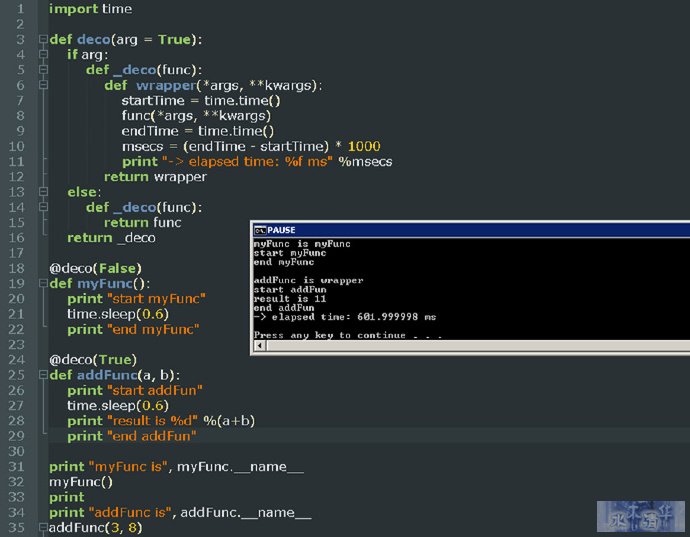Collapse fold marker at line 5 def _deco

(43, 70)
